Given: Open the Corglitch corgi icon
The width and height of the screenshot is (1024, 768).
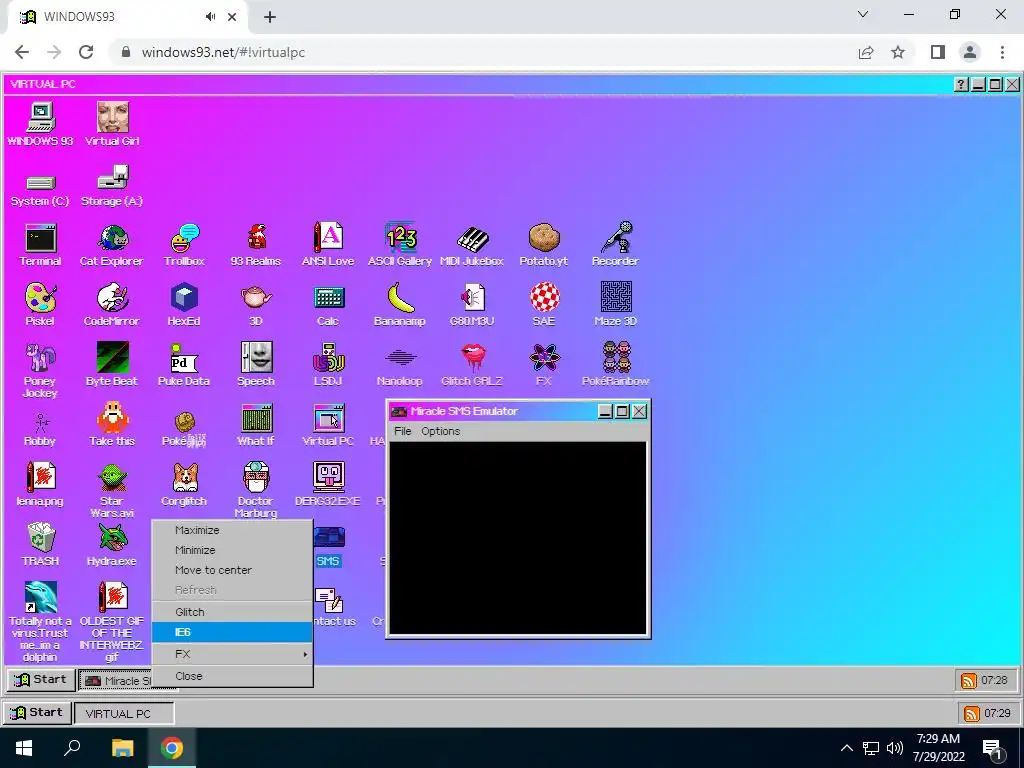Looking at the screenshot, I should (184, 485).
